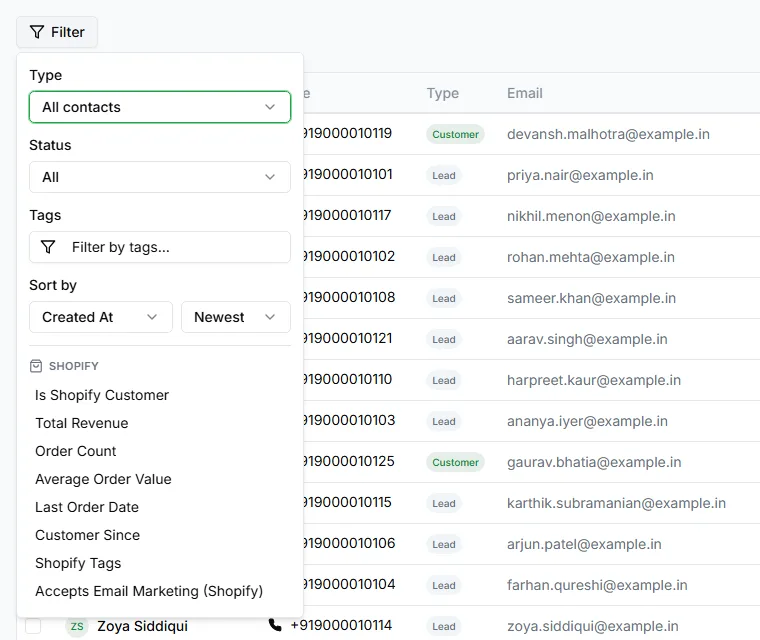Click phone number ending 010119

point(348,133)
